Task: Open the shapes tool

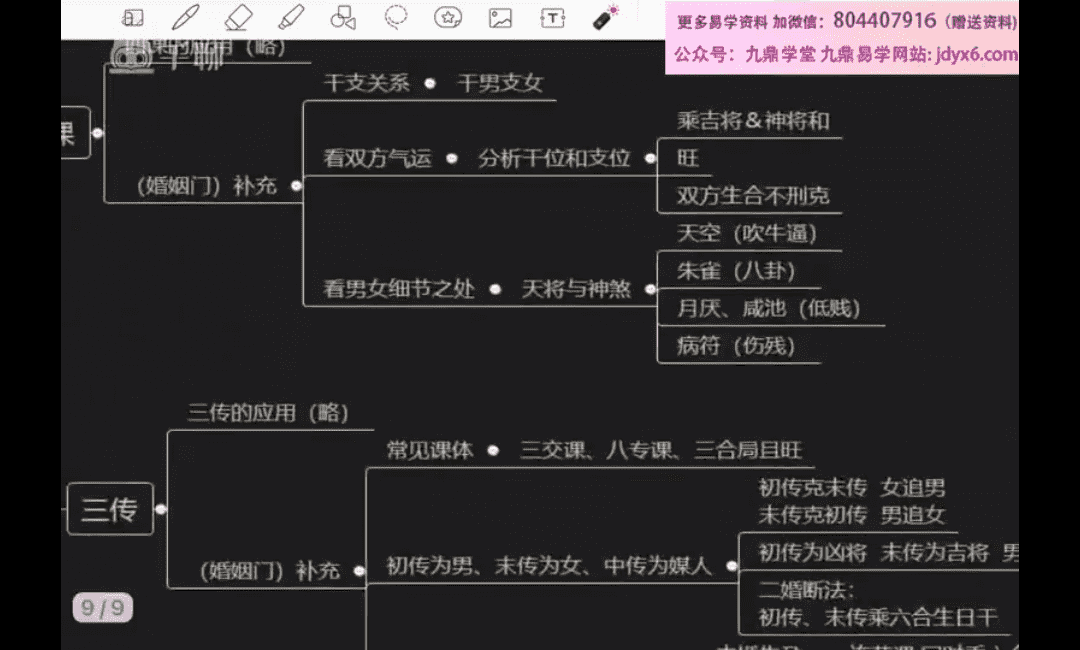Action: pyautogui.click(x=343, y=18)
